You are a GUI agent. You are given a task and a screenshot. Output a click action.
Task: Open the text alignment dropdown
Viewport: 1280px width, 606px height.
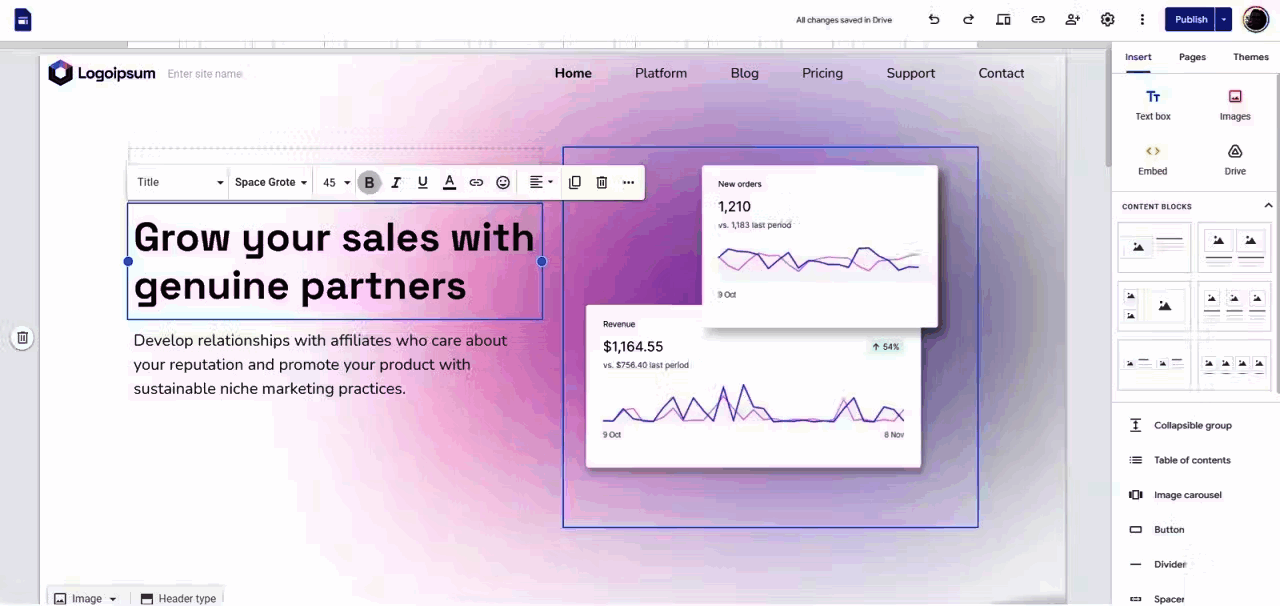click(541, 182)
